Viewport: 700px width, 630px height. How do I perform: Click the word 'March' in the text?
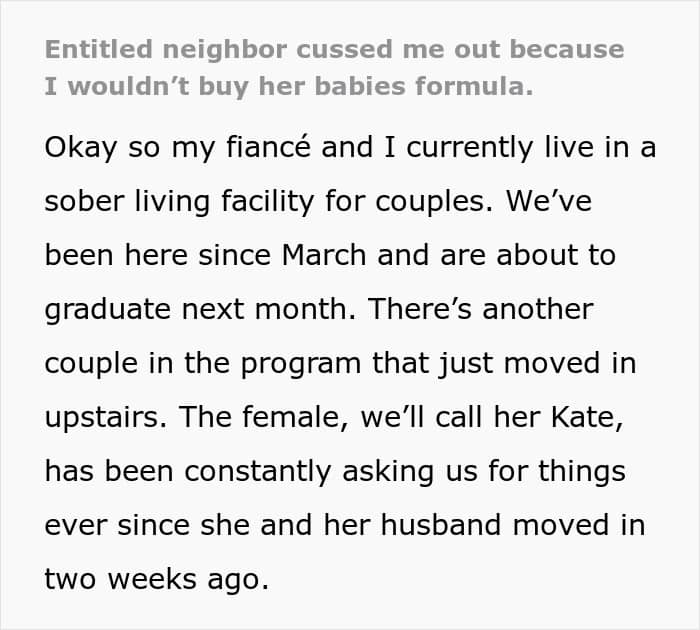click(324, 255)
